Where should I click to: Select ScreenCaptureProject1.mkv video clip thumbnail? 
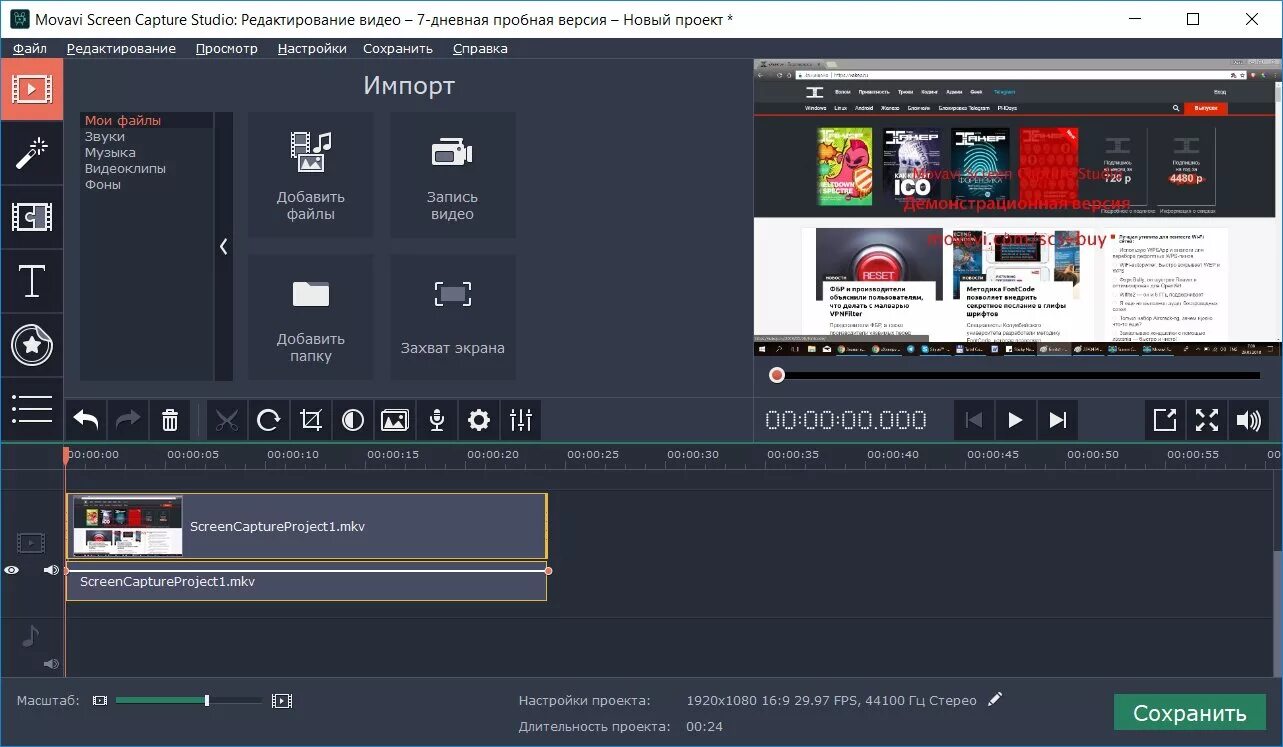tap(128, 526)
